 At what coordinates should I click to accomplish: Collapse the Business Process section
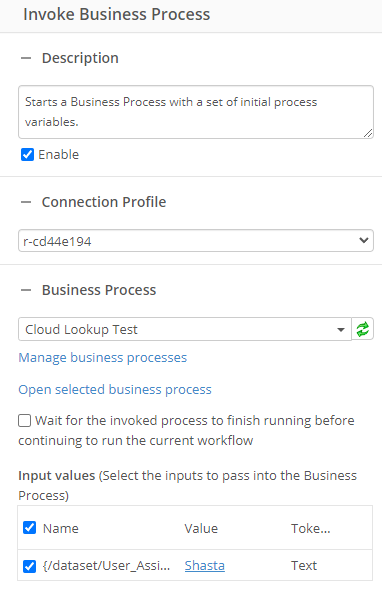click(26, 290)
